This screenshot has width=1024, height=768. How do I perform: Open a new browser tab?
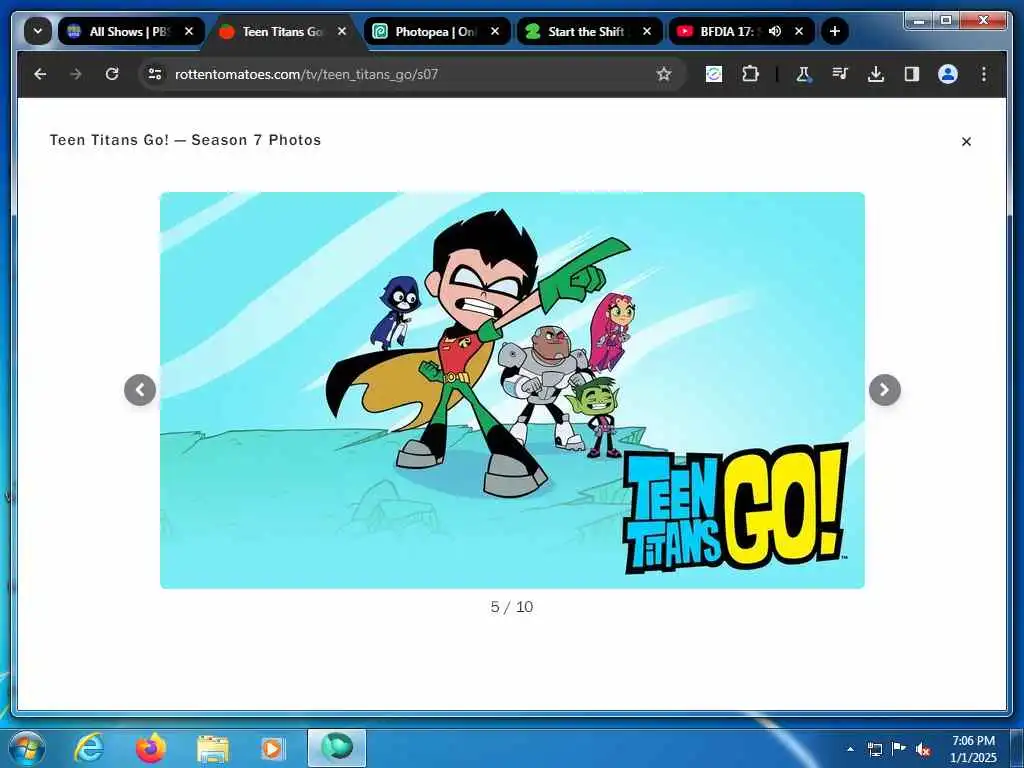(x=835, y=31)
